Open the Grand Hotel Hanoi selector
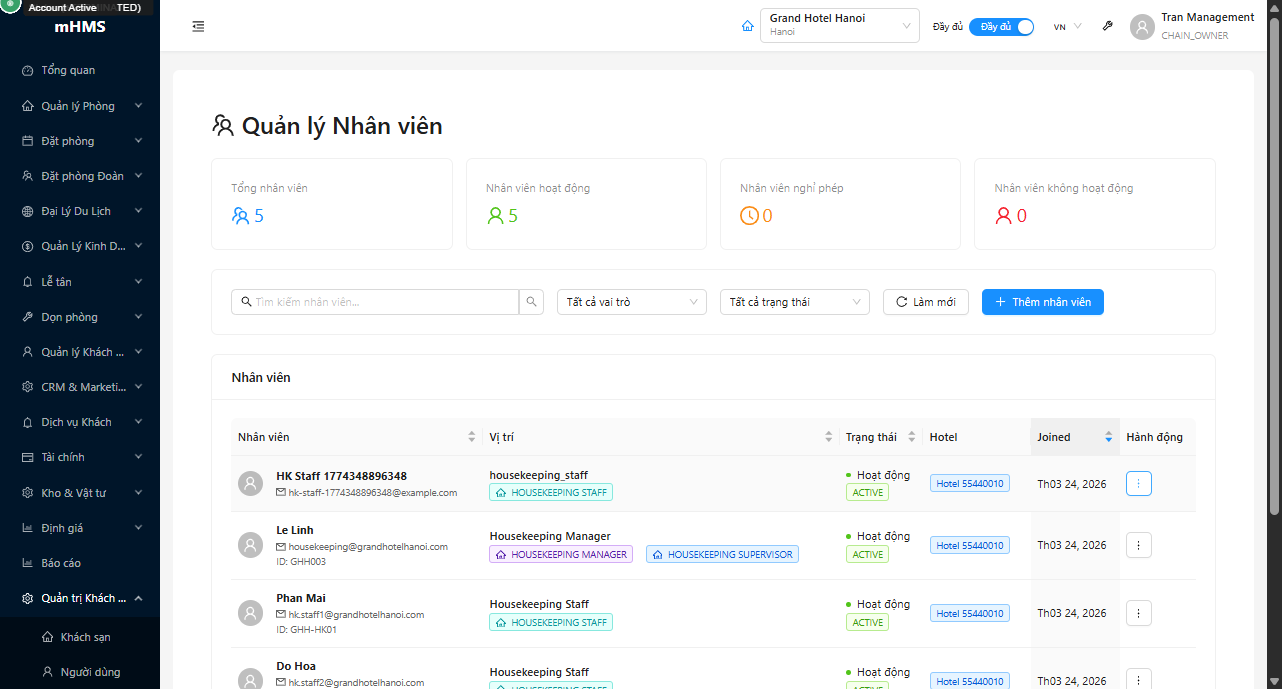Screen dimensions: 1282x689 coord(839,26)
